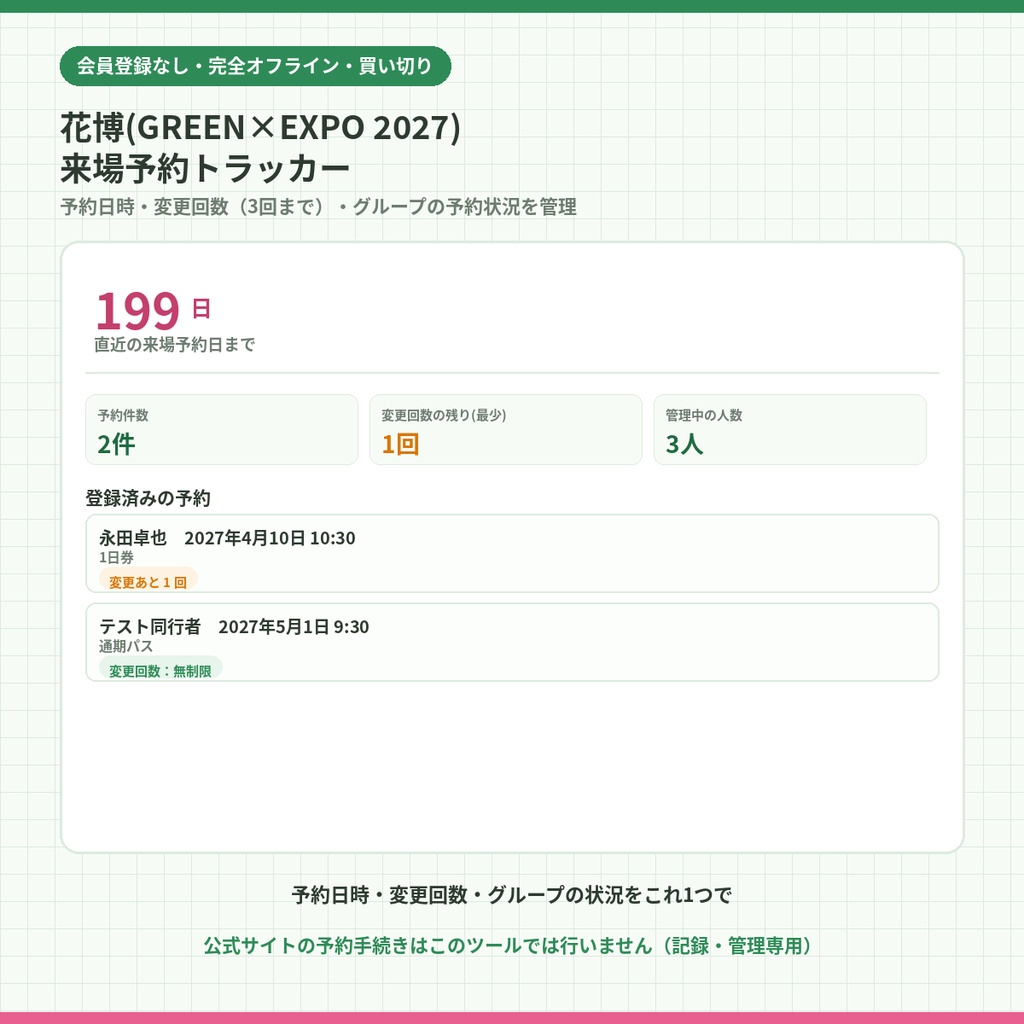Click the 直近の来場予約日まで label
Viewport: 1024px width, 1024px height.
(174, 345)
